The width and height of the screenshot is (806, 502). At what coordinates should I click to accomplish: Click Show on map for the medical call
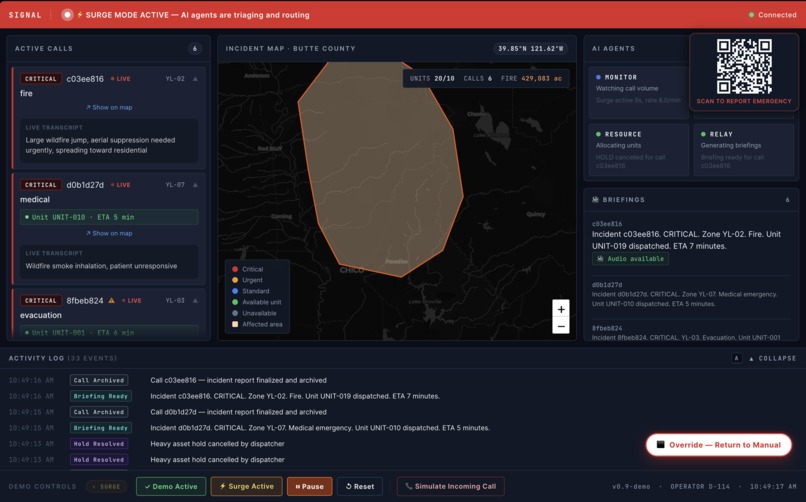(109, 233)
